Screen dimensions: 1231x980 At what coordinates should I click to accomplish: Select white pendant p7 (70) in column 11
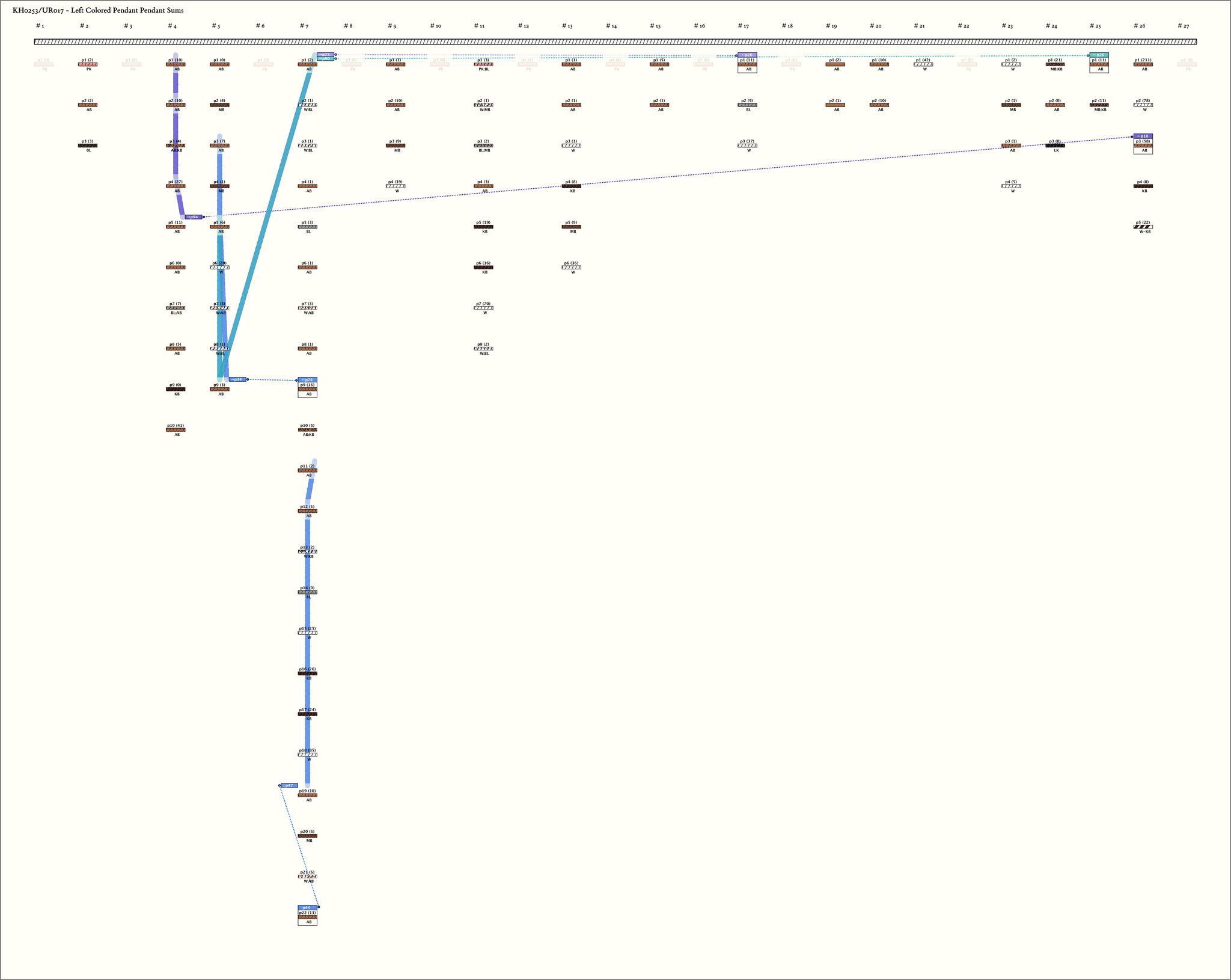click(x=483, y=308)
